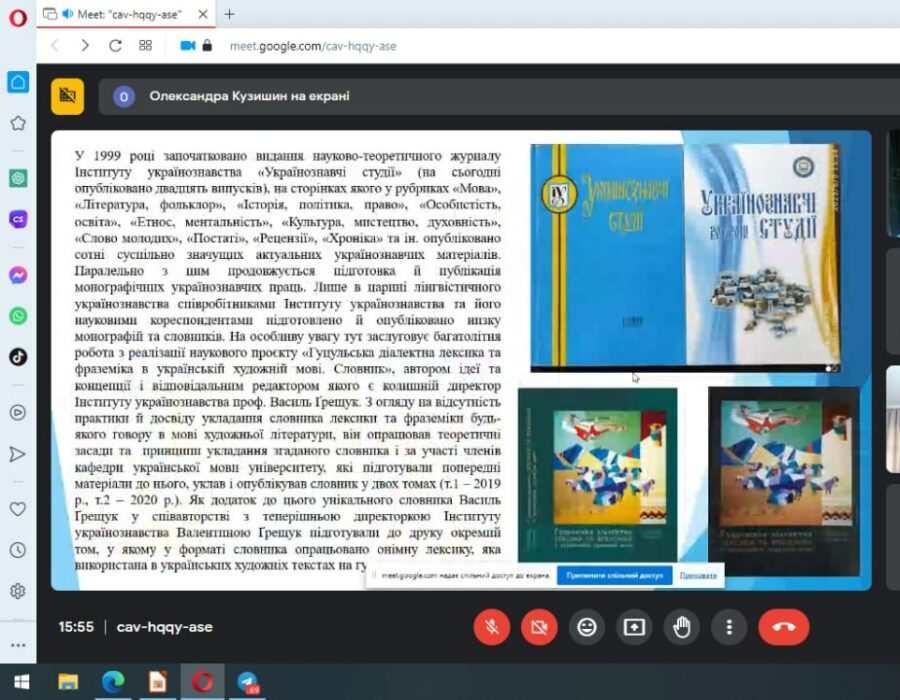Viewport: 900px width, 700px height.
Task: Hang up with the red leave call button
Action: 783,627
